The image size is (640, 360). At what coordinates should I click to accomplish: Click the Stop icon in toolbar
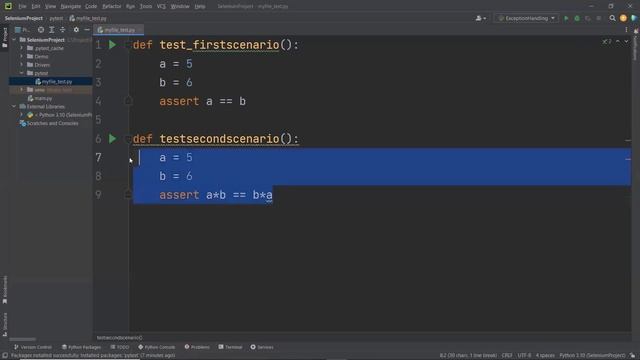[598, 18]
